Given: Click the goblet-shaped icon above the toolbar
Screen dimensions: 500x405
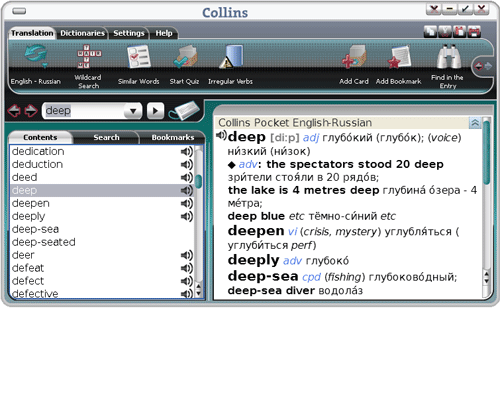Looking at the screenshot, I should (x=445, y=32).
